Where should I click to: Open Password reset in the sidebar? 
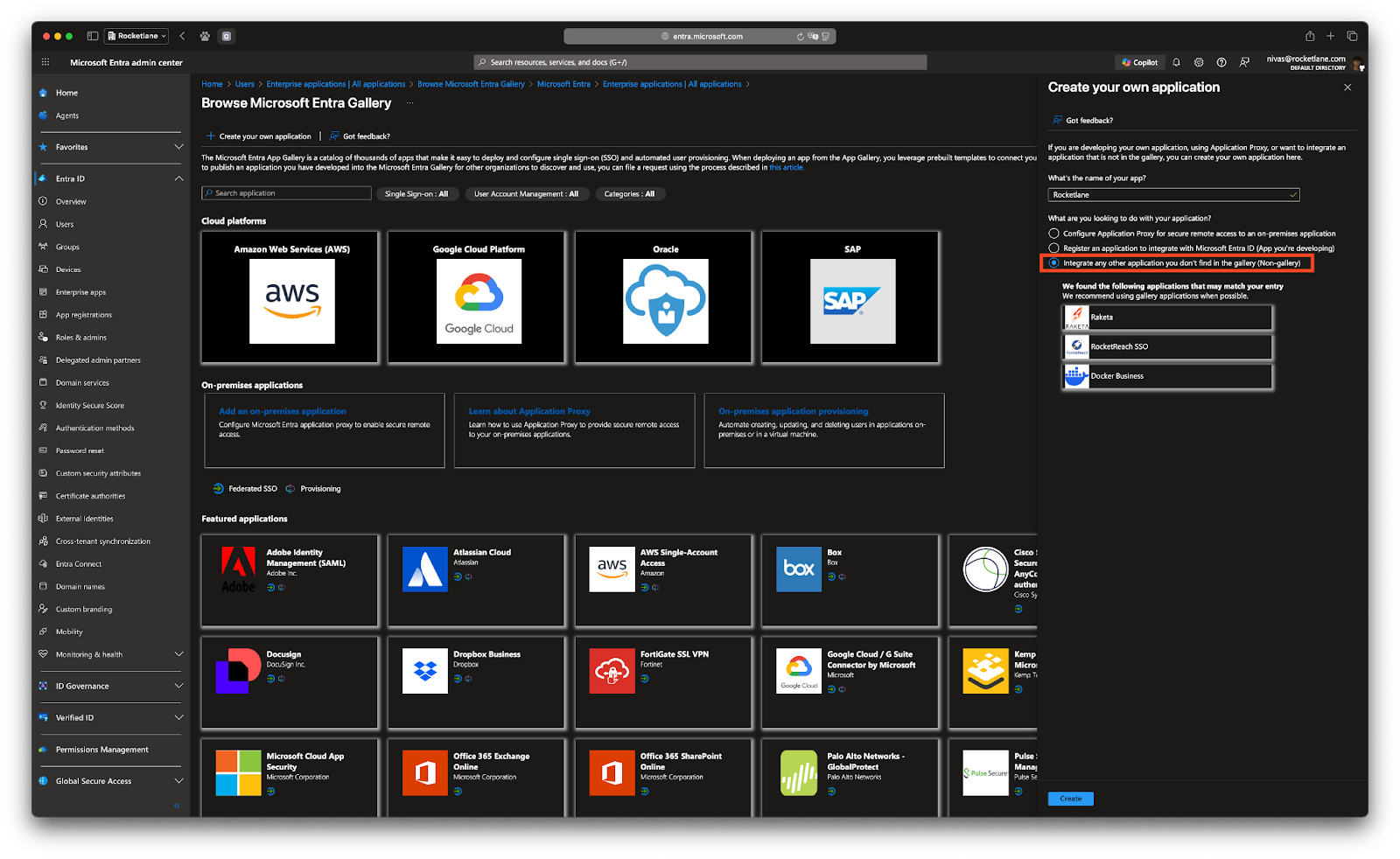click(80, 451)
